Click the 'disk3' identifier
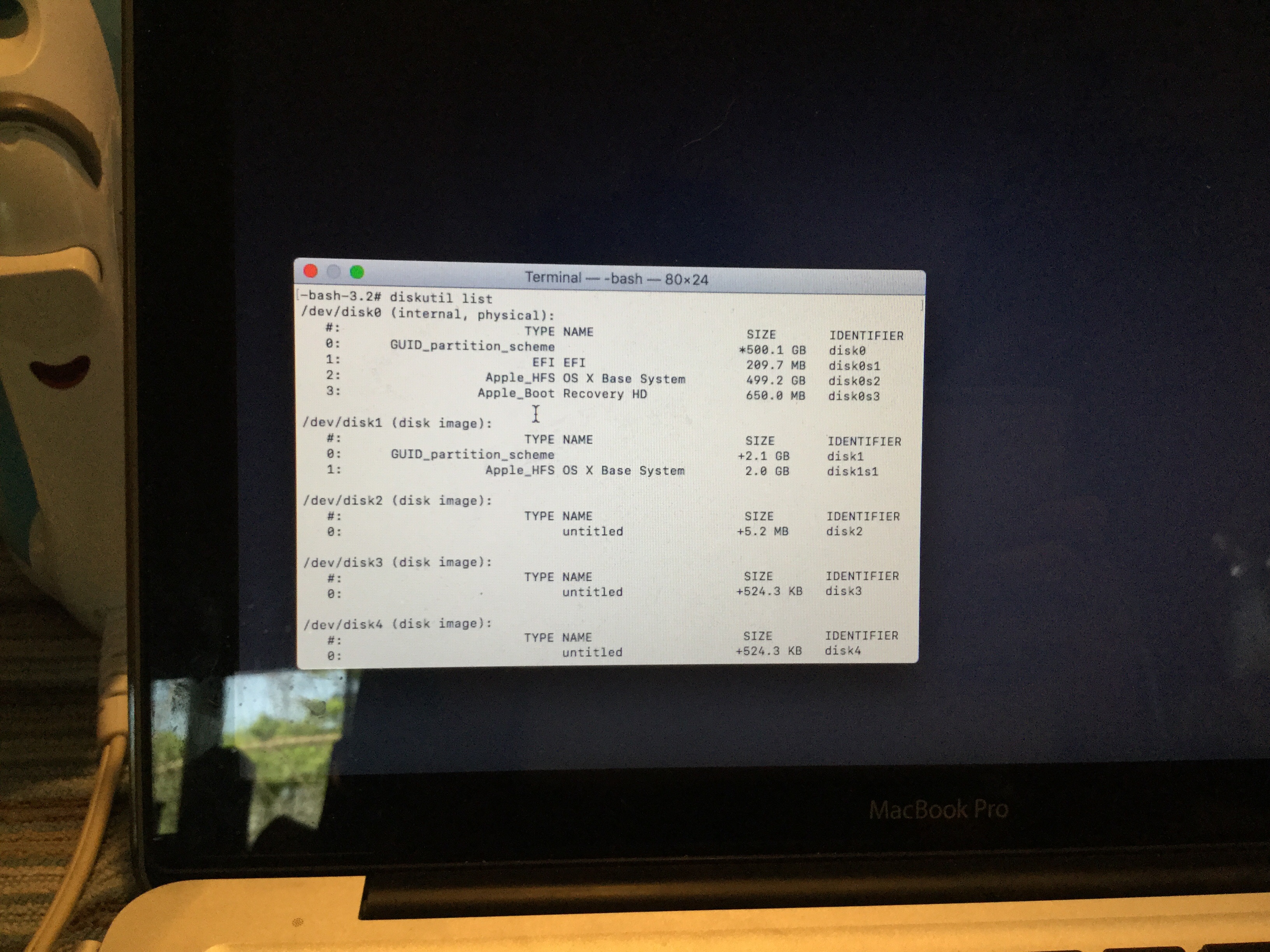This screenshot has height=952, width=1270. pyautogui.click(x=844, y=590)
